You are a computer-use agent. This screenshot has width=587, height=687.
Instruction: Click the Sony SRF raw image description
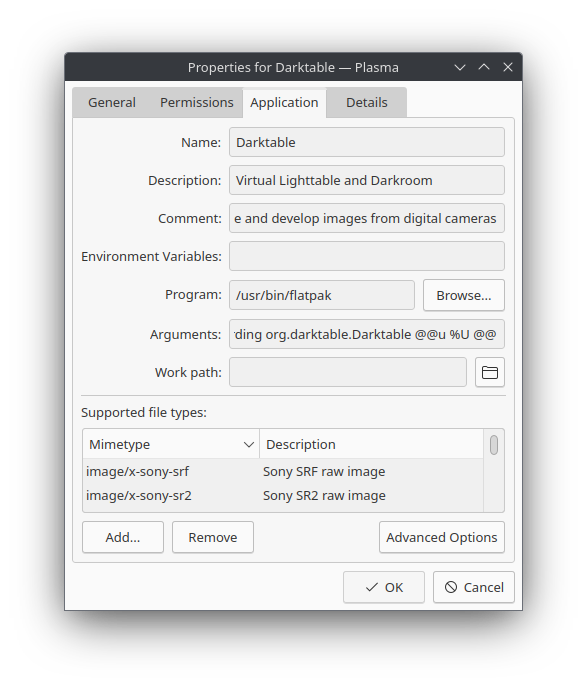324,471
